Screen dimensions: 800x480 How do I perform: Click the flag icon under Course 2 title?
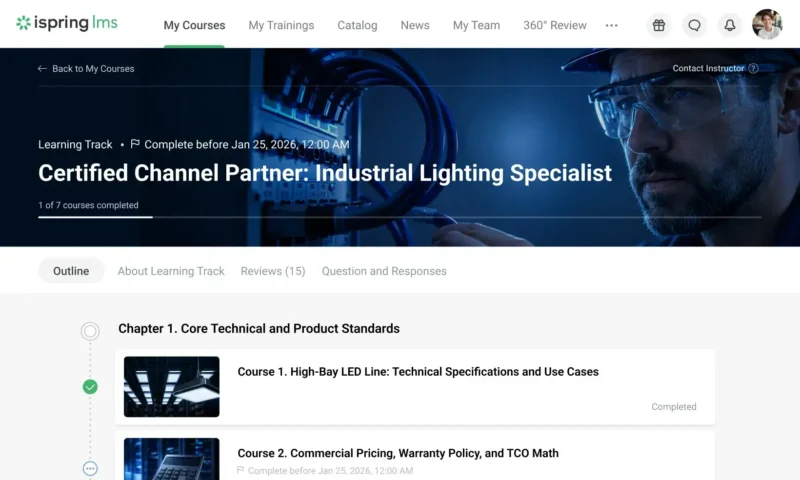(240, 470)
